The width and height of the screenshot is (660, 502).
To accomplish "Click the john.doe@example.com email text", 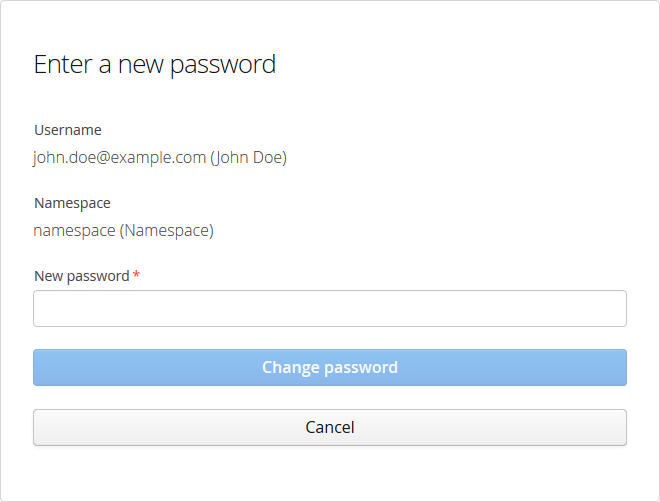I will tap(119, 158).
